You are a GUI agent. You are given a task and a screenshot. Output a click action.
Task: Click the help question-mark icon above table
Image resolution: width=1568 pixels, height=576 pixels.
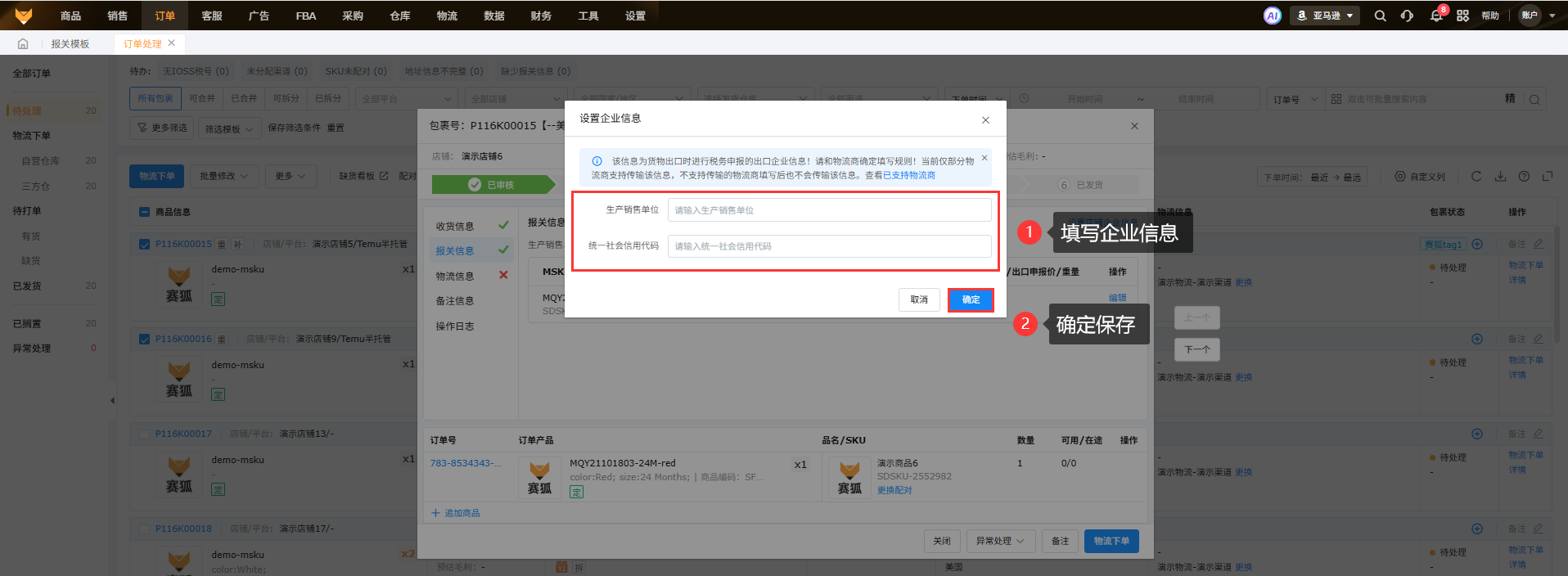(x=1524, y=176)
